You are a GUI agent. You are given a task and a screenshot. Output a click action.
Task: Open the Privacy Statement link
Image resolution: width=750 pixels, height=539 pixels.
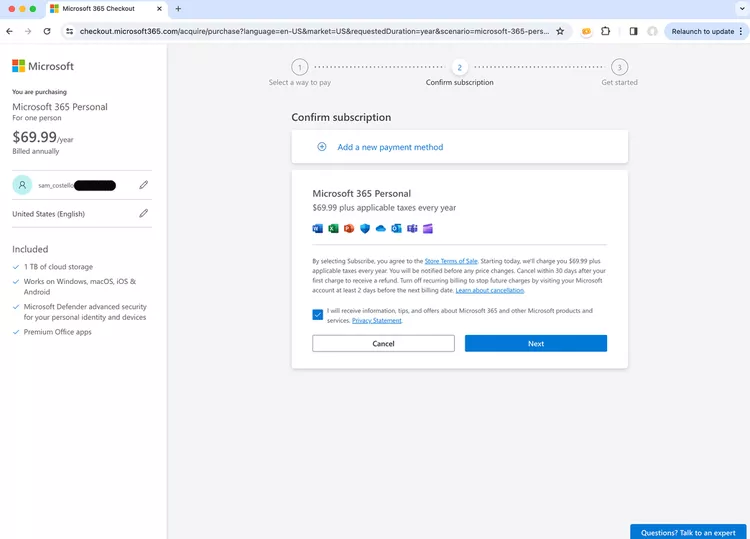377,320
